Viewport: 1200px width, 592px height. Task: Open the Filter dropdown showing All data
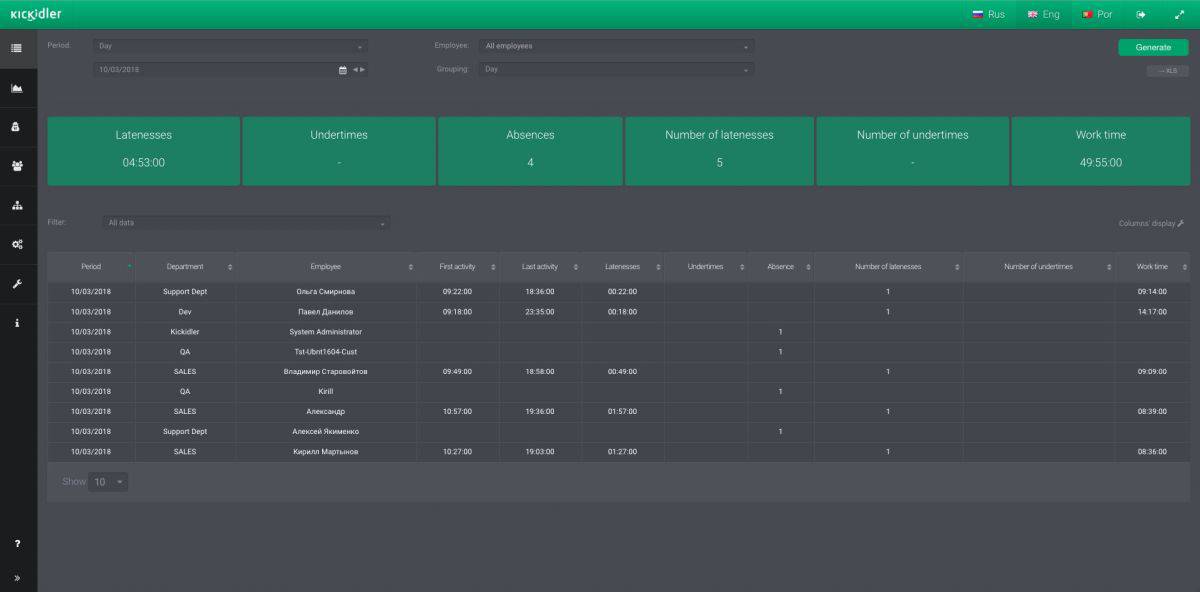[245, 223]
